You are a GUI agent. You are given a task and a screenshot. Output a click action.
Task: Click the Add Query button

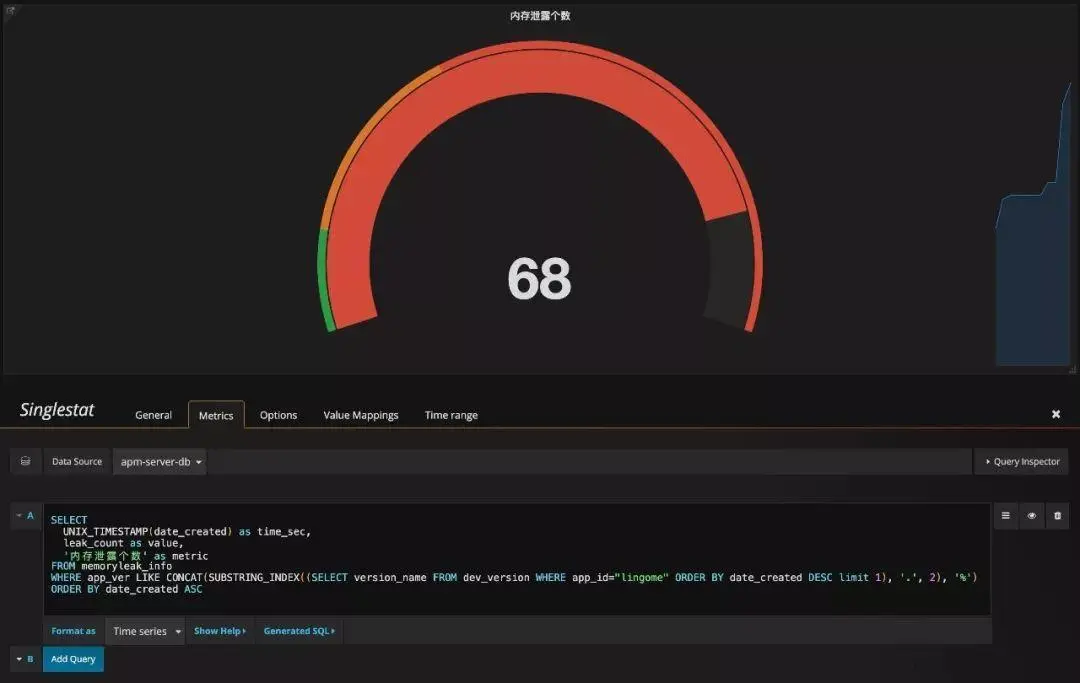[73, 659]
